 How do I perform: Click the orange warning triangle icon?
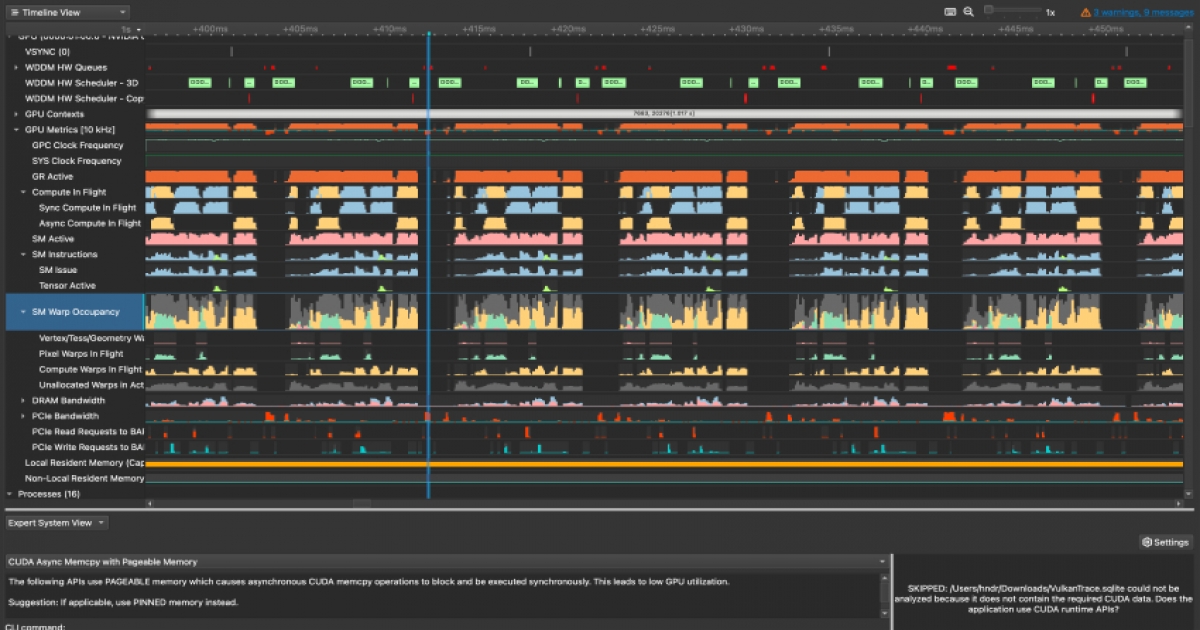tap(1085, 12)
